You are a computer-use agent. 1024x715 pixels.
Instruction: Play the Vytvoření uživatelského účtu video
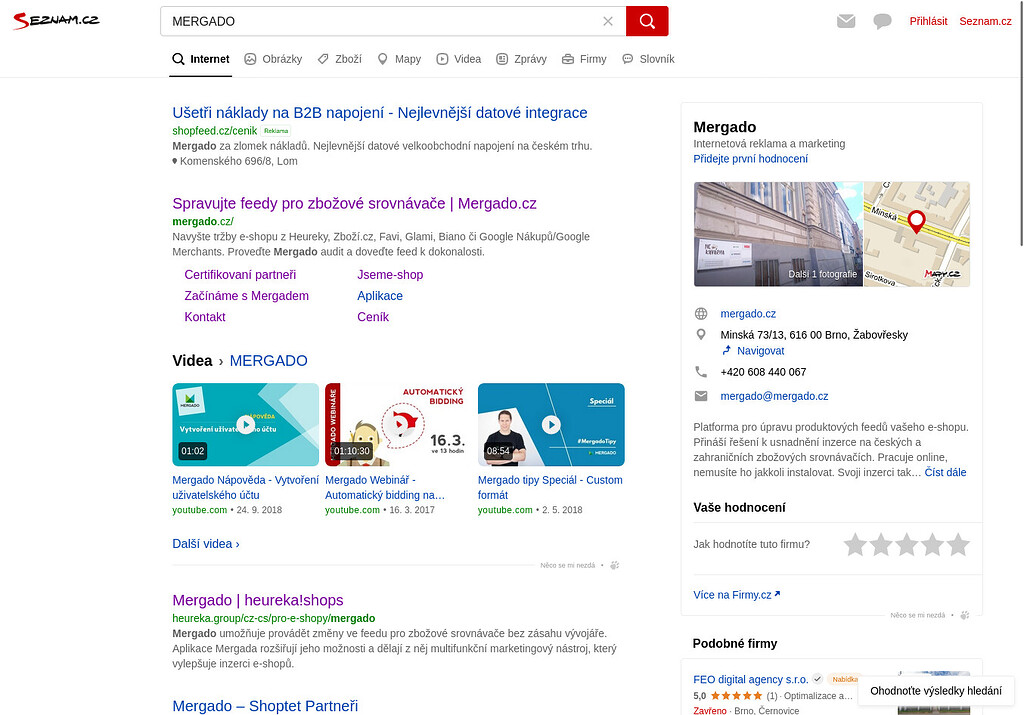pos(246,424)
